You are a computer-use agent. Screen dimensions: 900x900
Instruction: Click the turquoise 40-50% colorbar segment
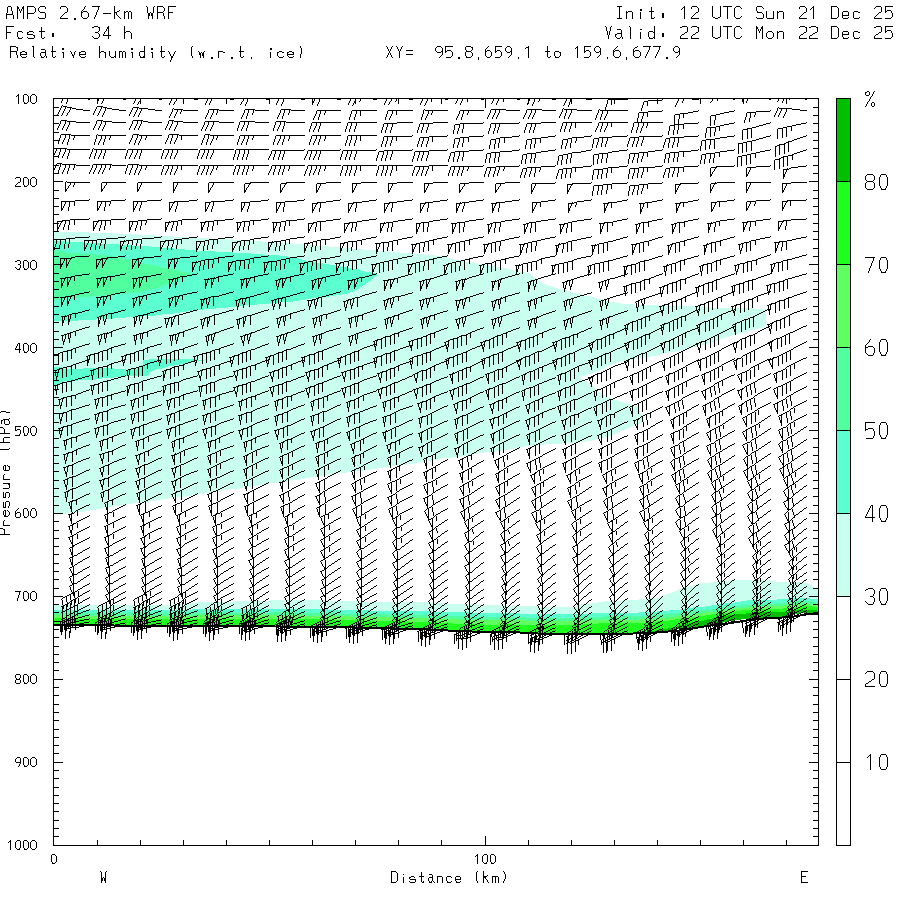coord(843,472)
